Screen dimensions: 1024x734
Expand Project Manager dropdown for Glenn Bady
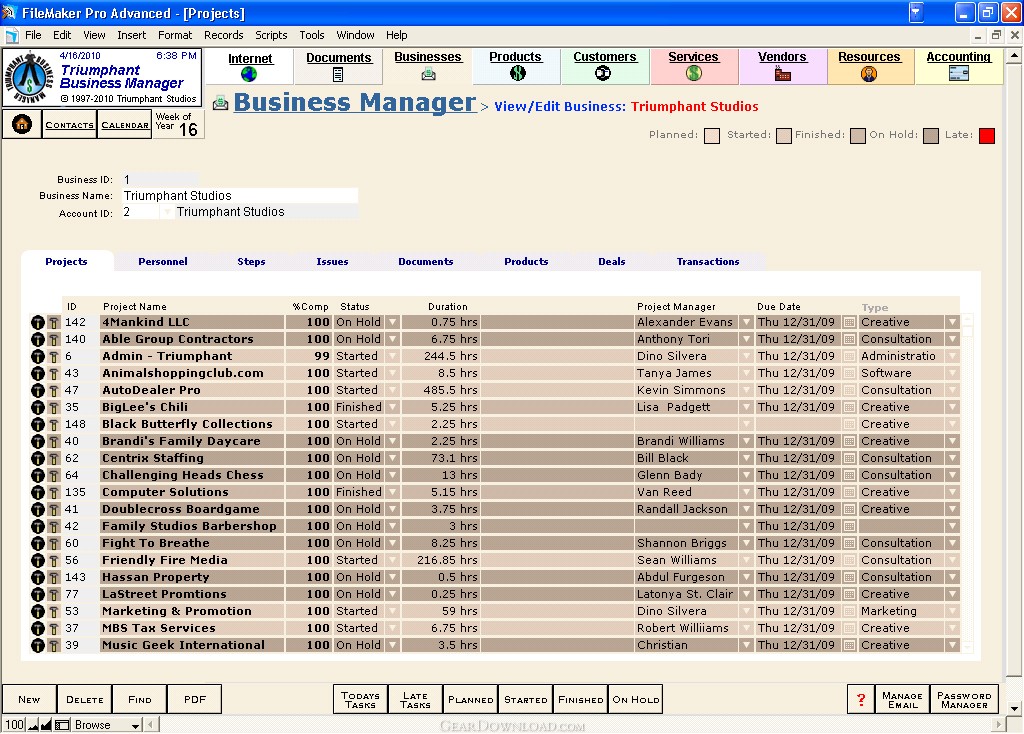746,475
